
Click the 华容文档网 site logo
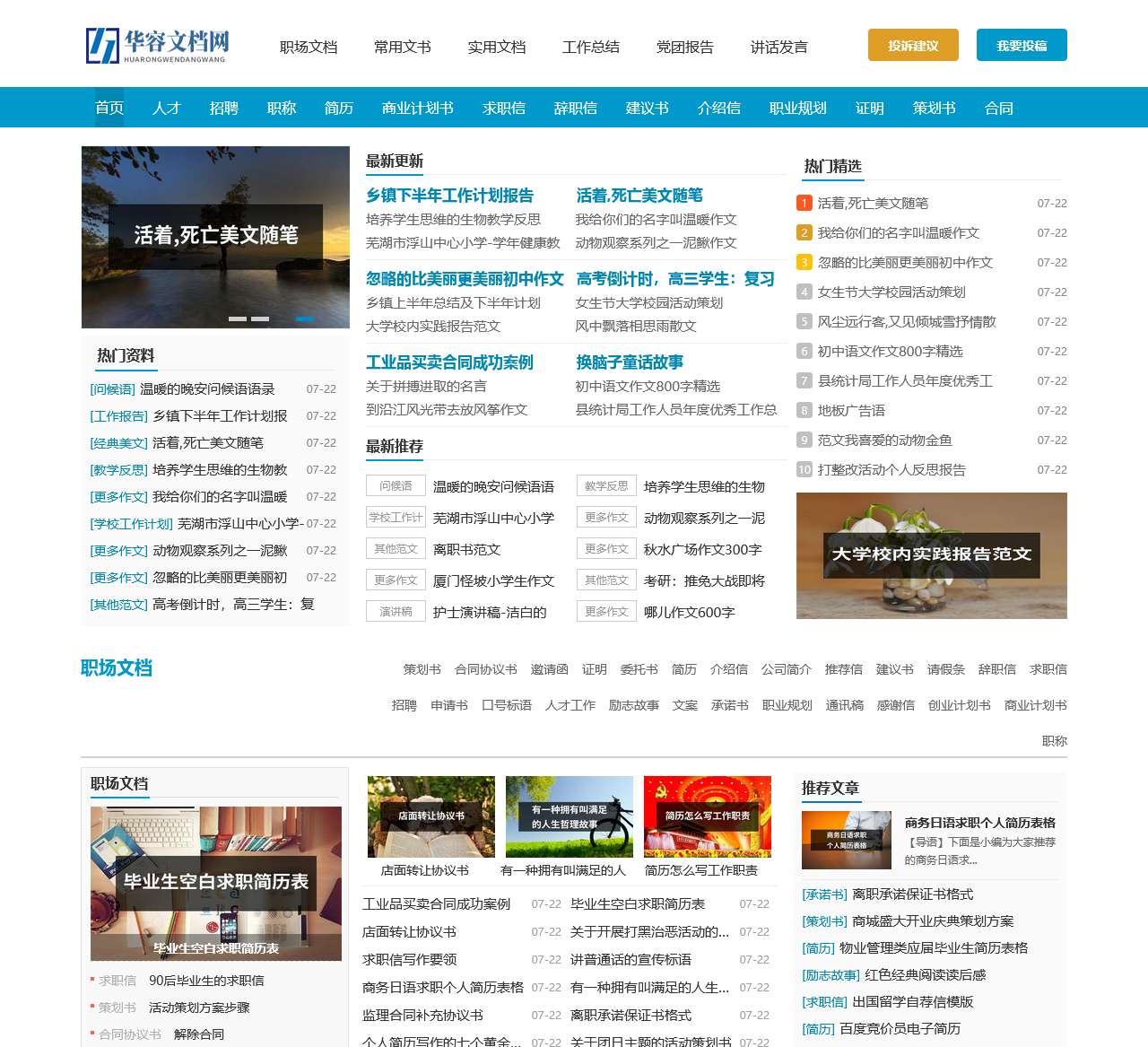(x=157, y=46)
